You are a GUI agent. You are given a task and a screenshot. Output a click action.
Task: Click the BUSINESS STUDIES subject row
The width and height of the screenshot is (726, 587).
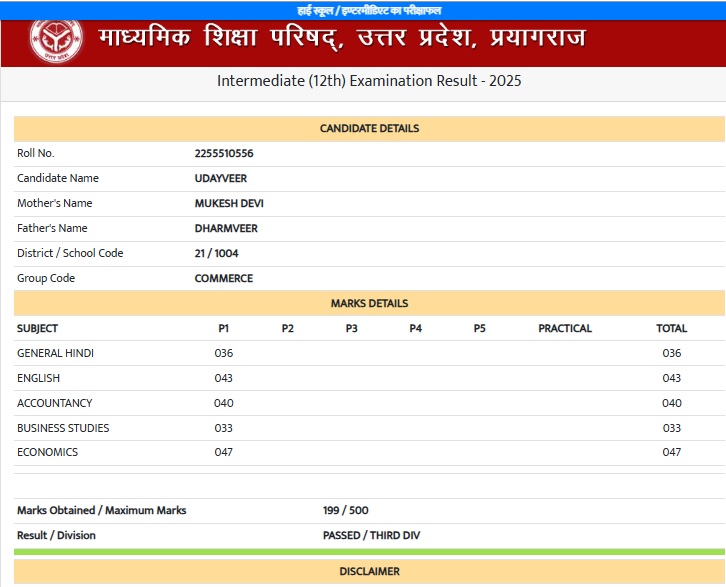tap(369, 428)
